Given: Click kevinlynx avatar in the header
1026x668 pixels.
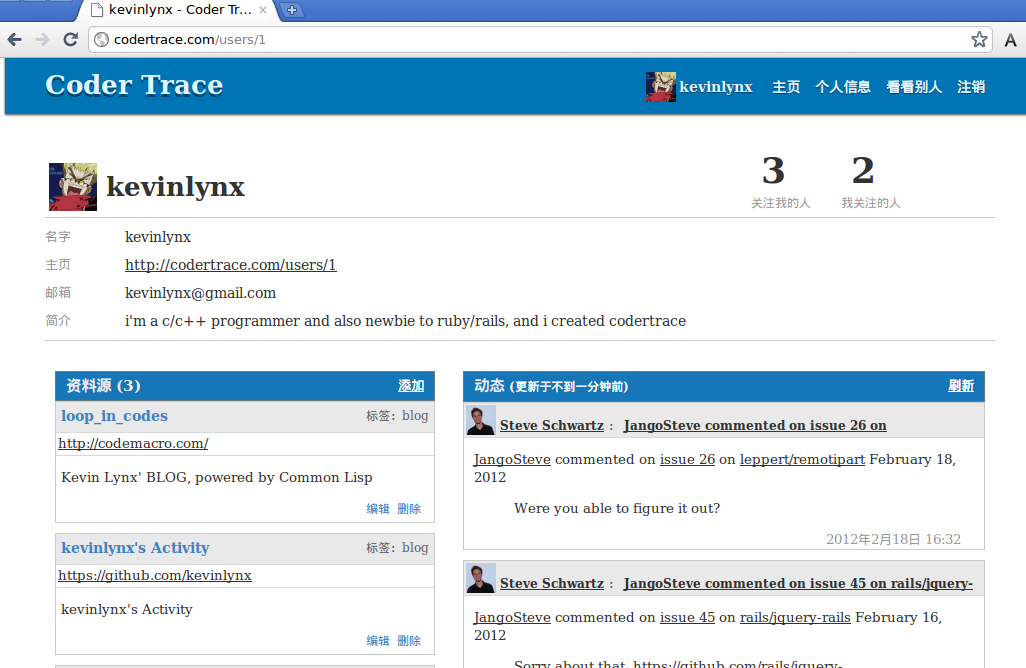Looking at the screenshot, I should [660, 87].
